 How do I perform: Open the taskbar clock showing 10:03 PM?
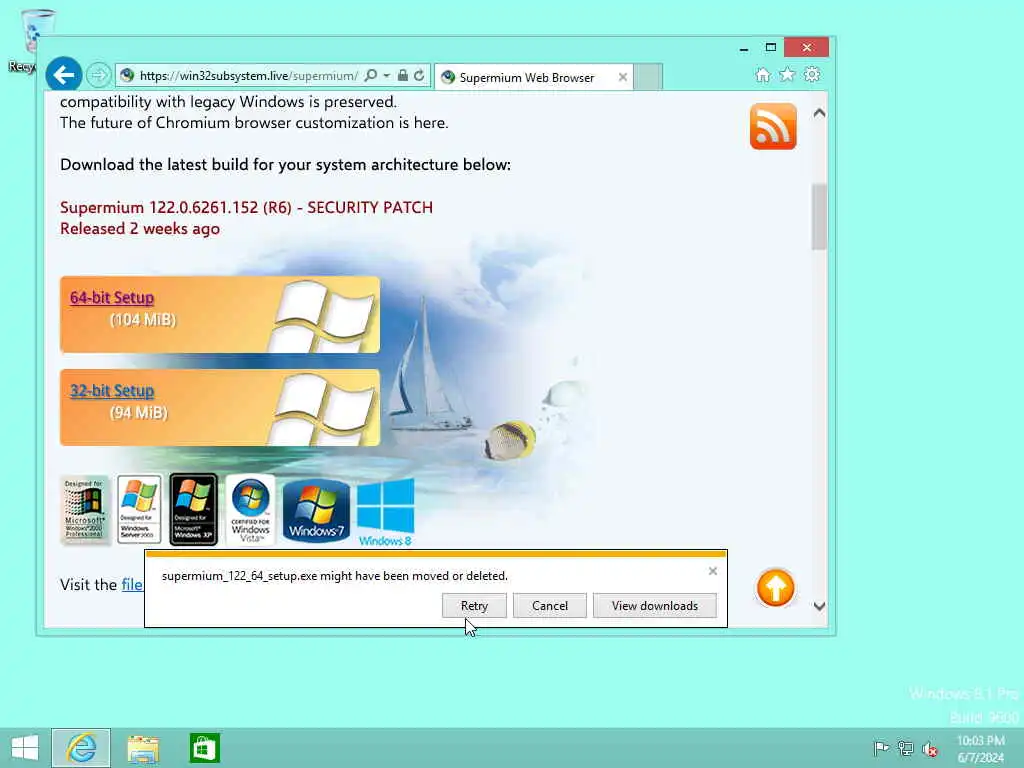pos(980,748)
